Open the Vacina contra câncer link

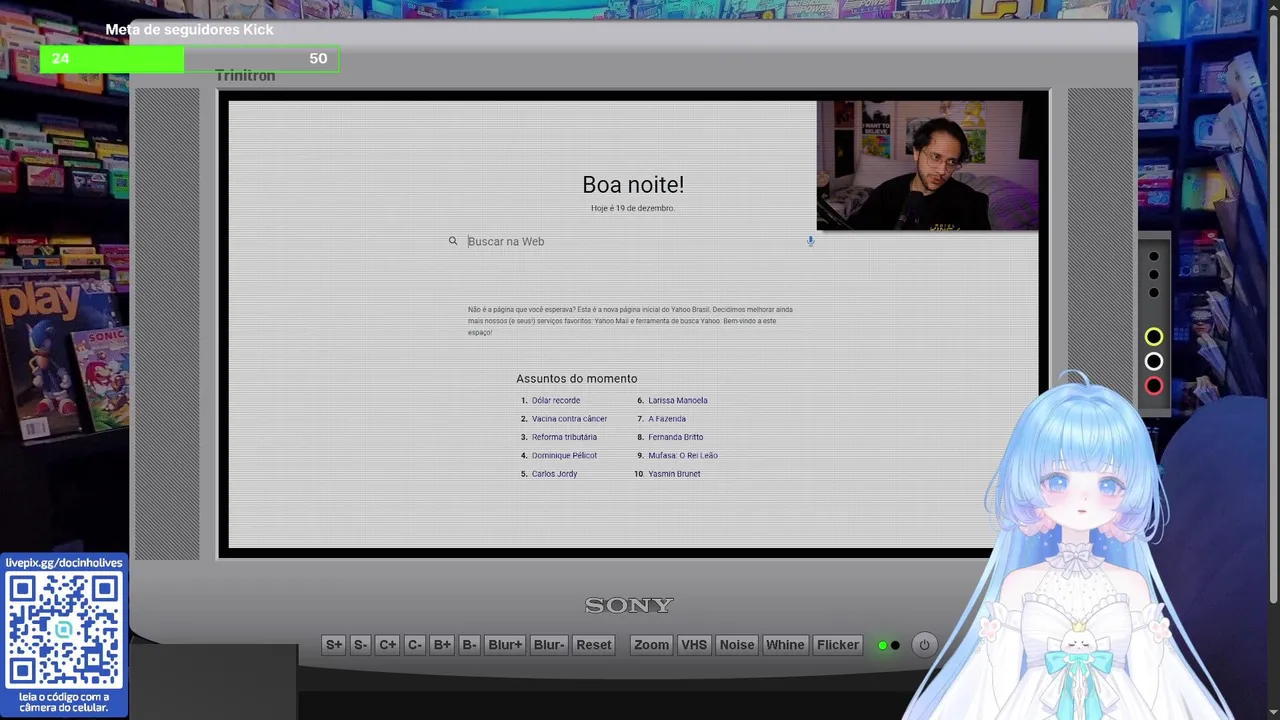click(x=569, y=419)
